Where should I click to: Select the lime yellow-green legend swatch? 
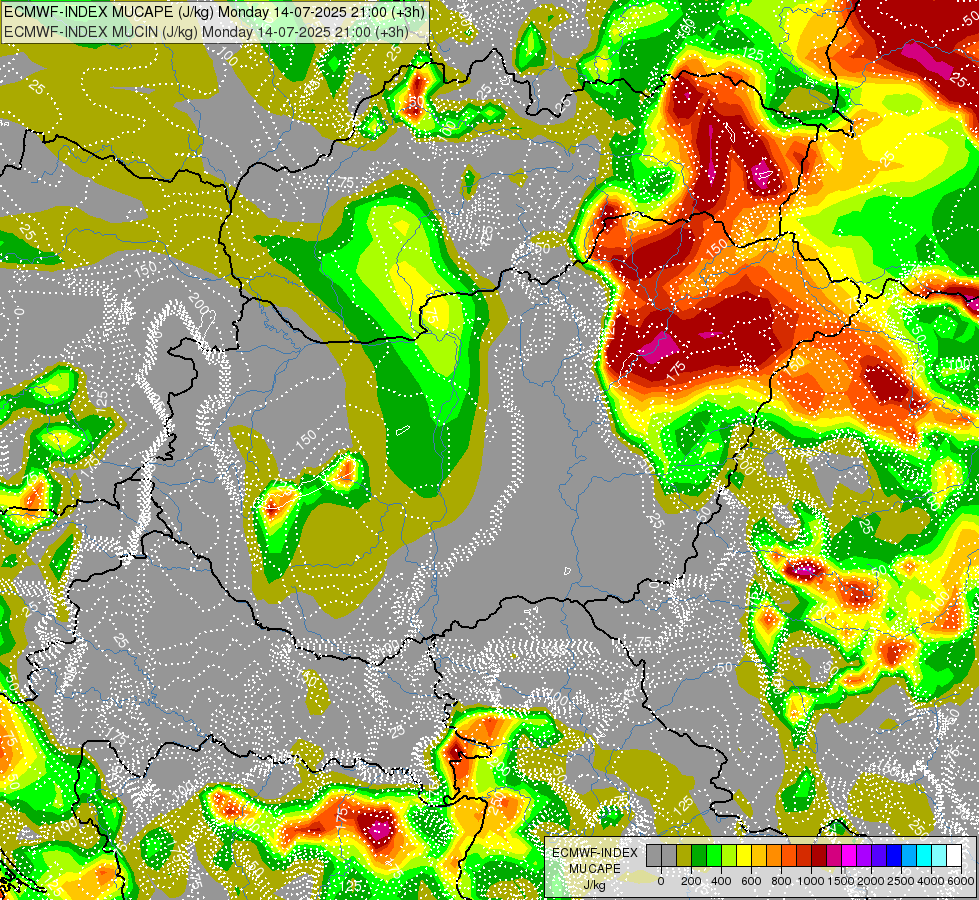pyautogui.click(x=729, y=856)
